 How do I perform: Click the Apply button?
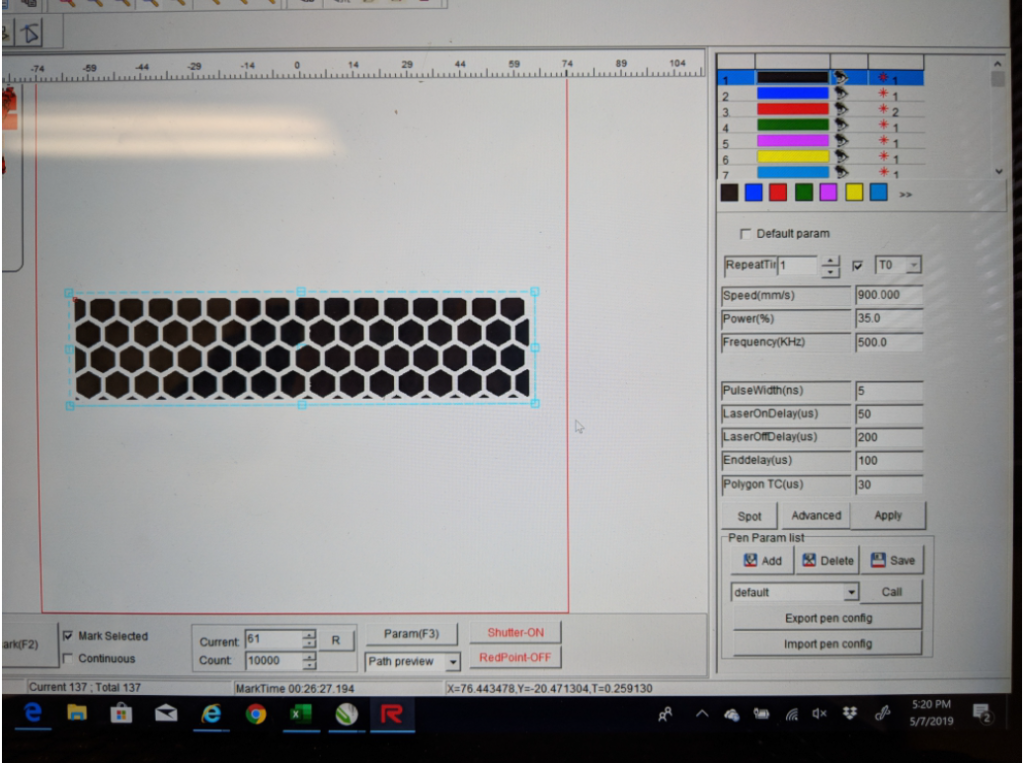888,516
